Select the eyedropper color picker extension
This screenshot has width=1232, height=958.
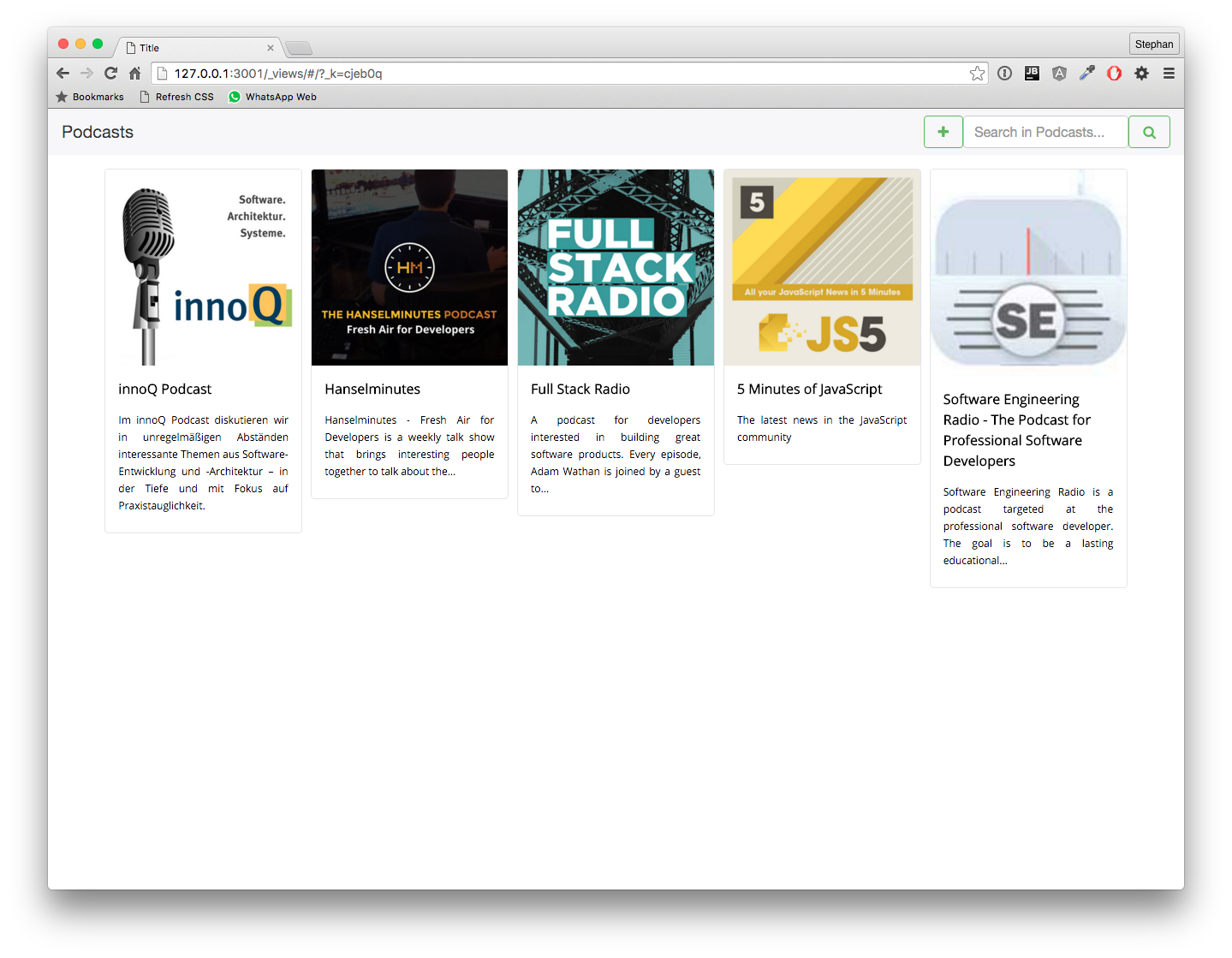click(x=1086, y=74)
